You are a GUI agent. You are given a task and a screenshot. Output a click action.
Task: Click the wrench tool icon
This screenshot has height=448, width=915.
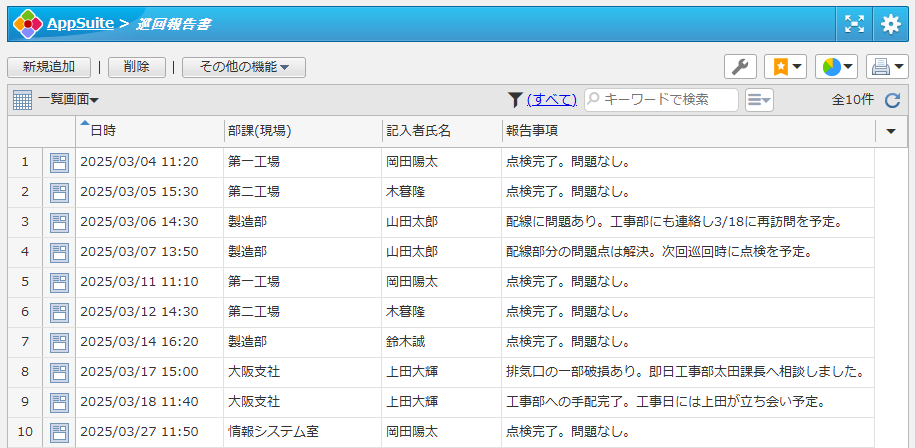(x=740, y=67)
